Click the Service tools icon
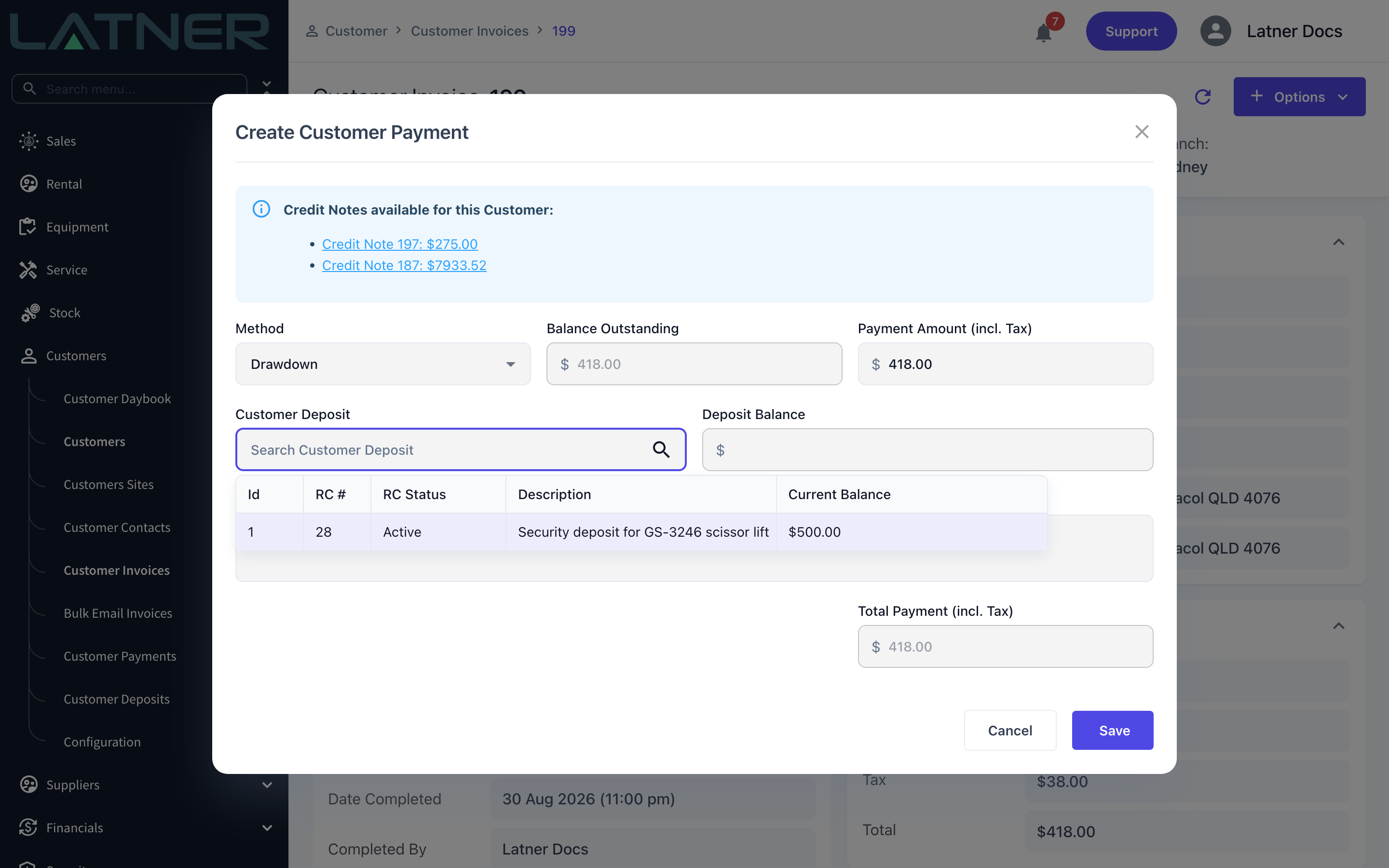The width and height of the screenshot is (1389, 868). coord(28,270)
